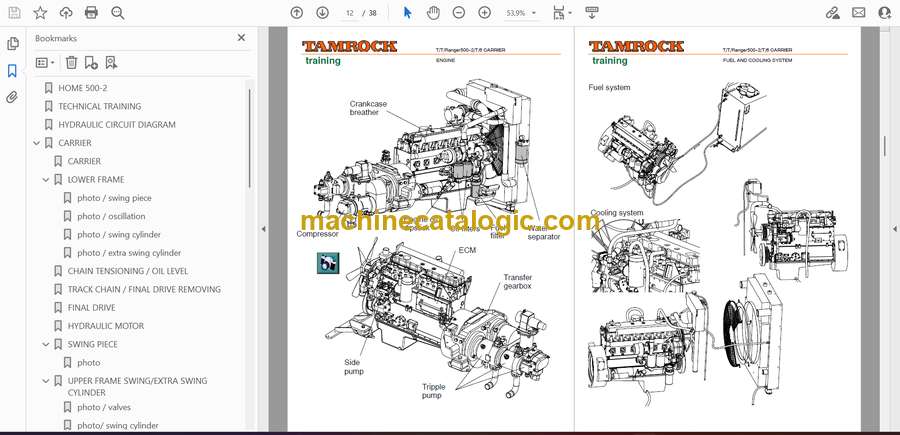This screenshot has width=900, height=435.
Task: Toggle the Bookmarks panel icon
Action: pyautogui.click(x=12, y=71)
